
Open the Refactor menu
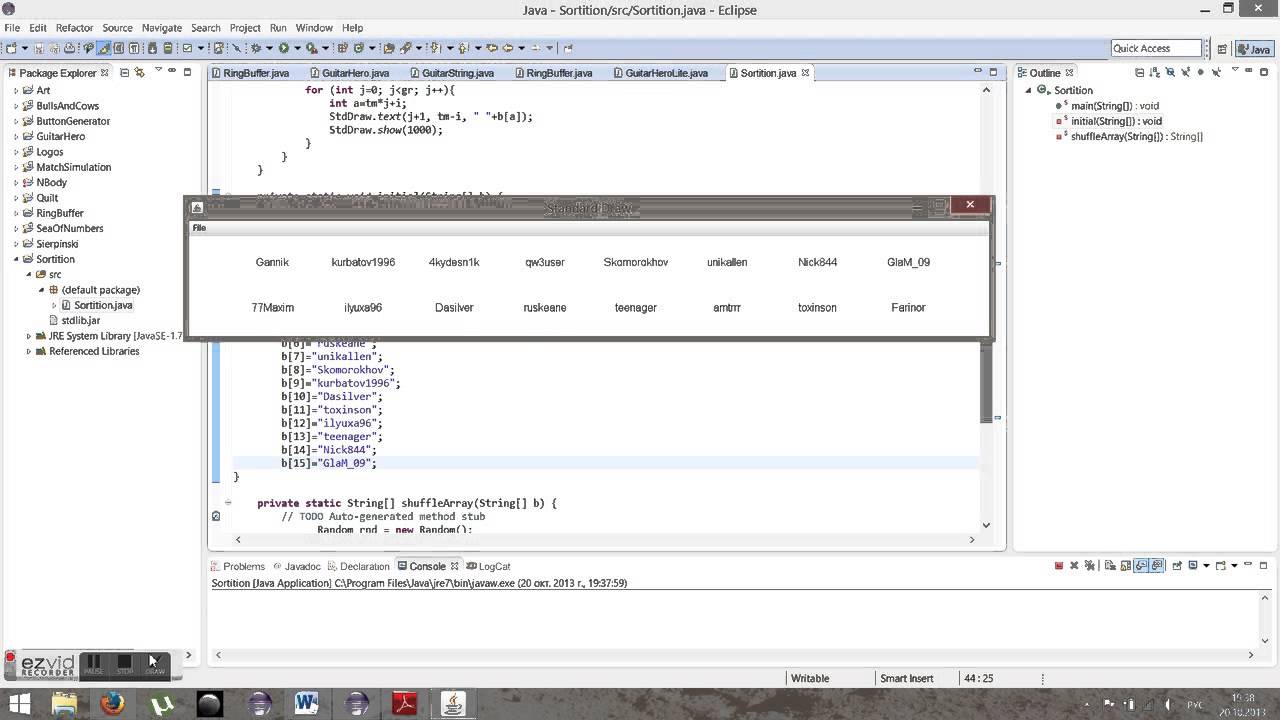(x=74, y=28)
